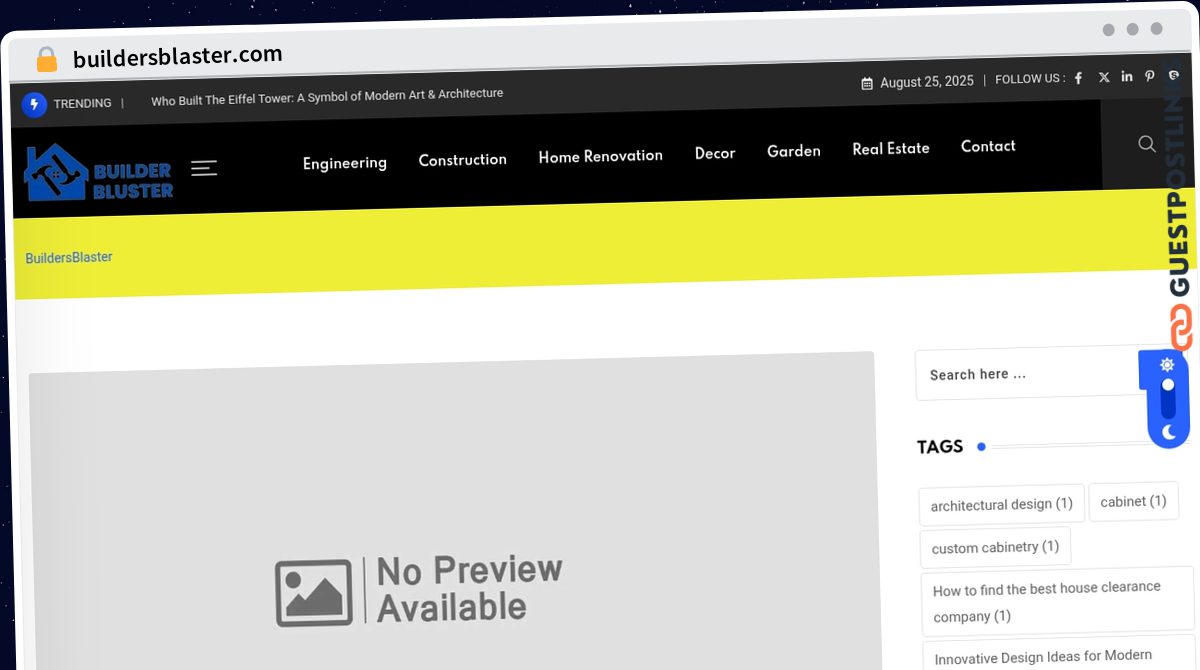The width and height of the screenshot is (1200, 670).
Task: Click the calendar icon beside the date
Action: point(867,84)
